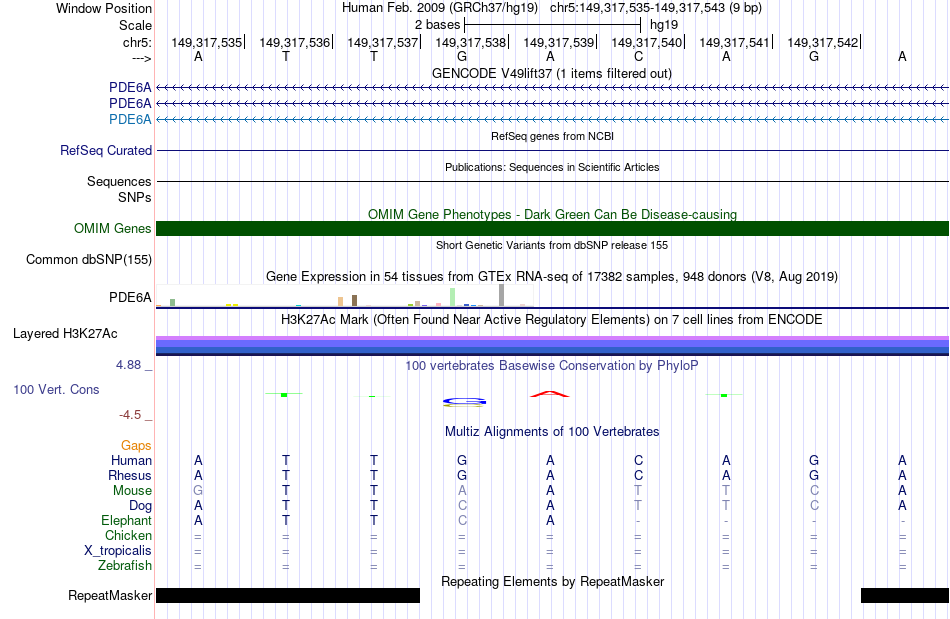The image size is (950, 619).
Task: Click the RefSeq Curated intron line
Action: coord(552,150)
